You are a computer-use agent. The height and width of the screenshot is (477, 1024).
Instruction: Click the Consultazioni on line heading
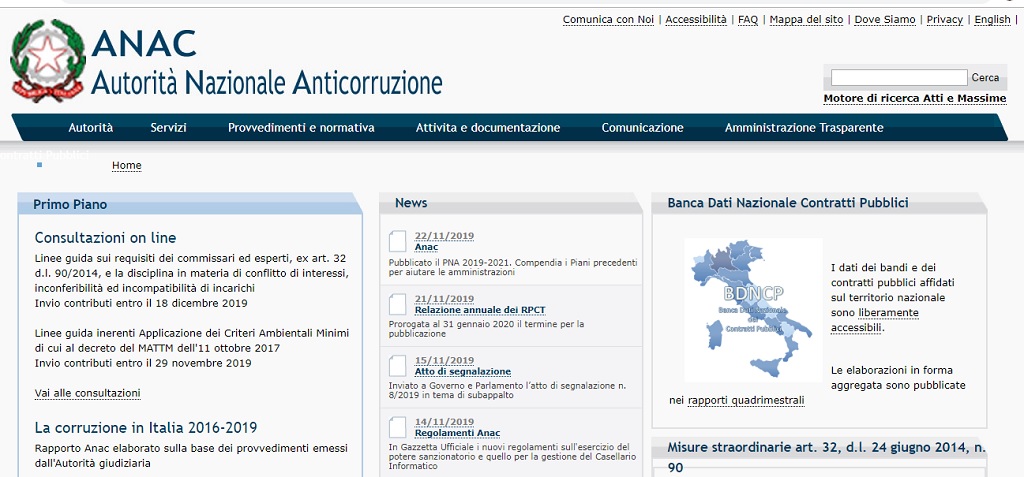coord(105,238)
